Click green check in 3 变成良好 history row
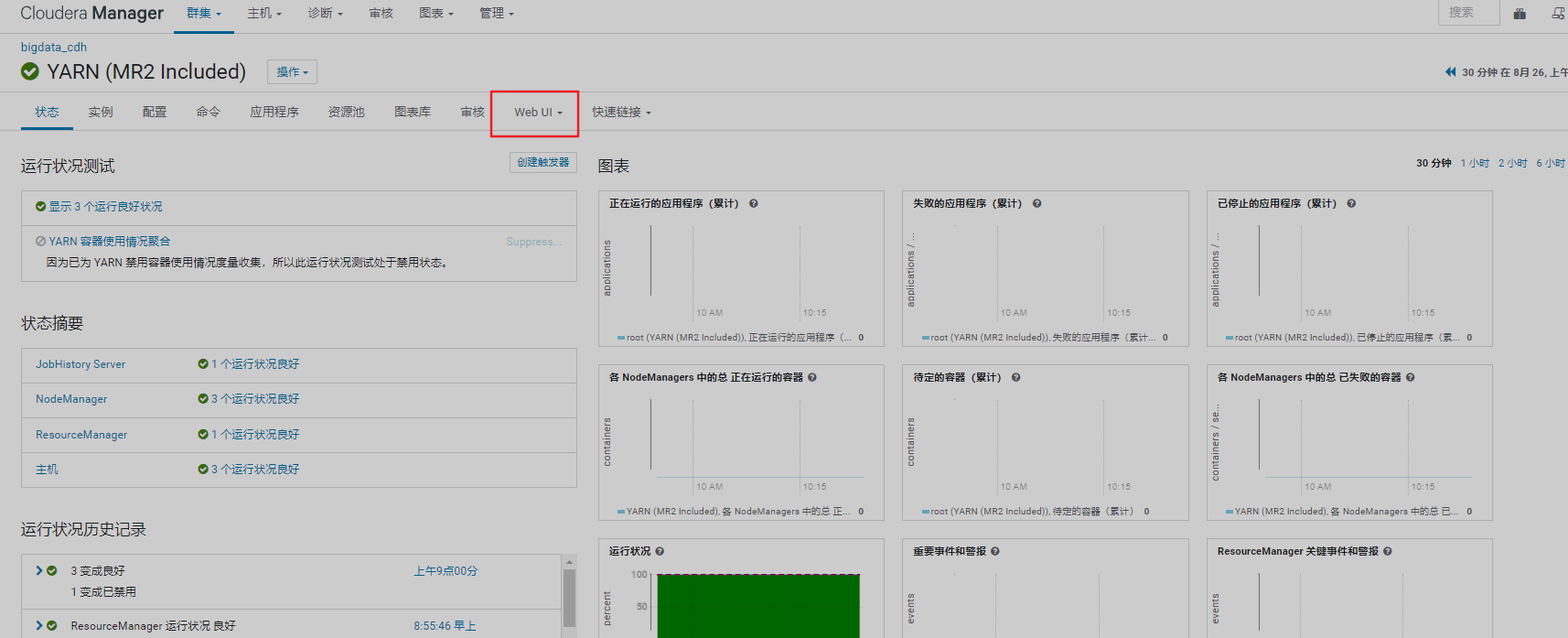Viewport: 1568px width, 638px height. click(52, 570)
